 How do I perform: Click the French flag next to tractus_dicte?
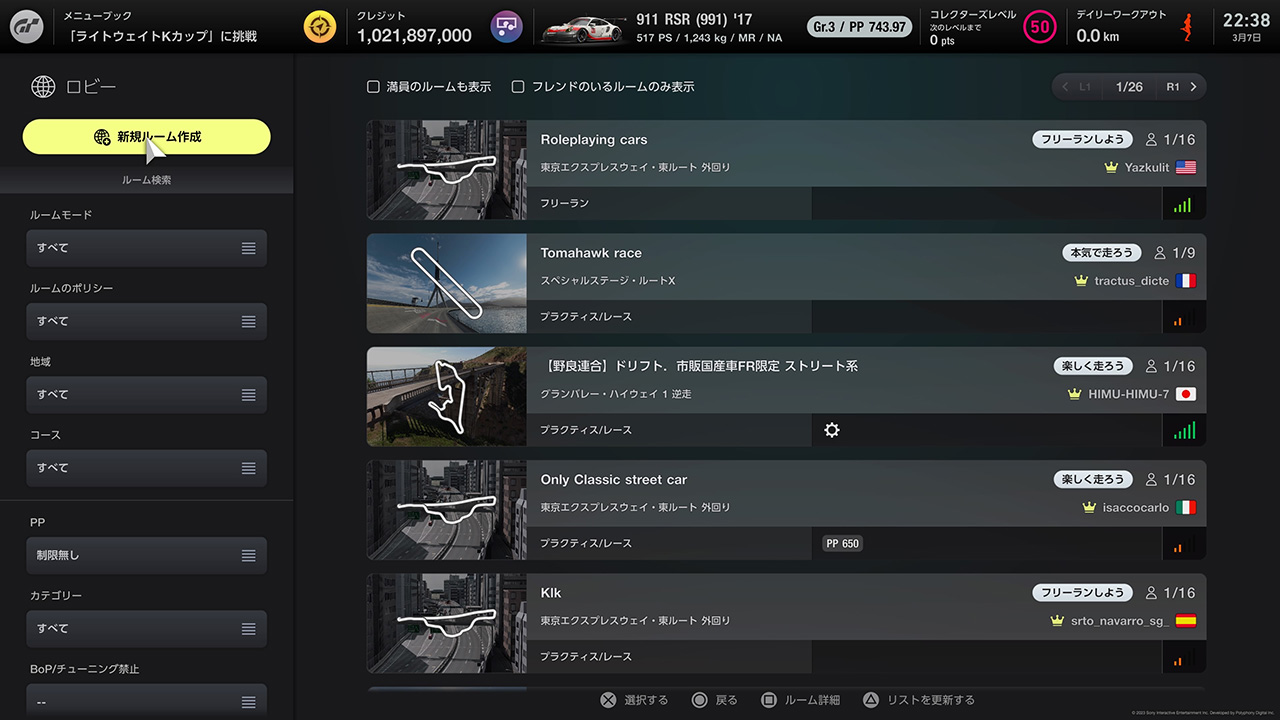[1186, 281]
